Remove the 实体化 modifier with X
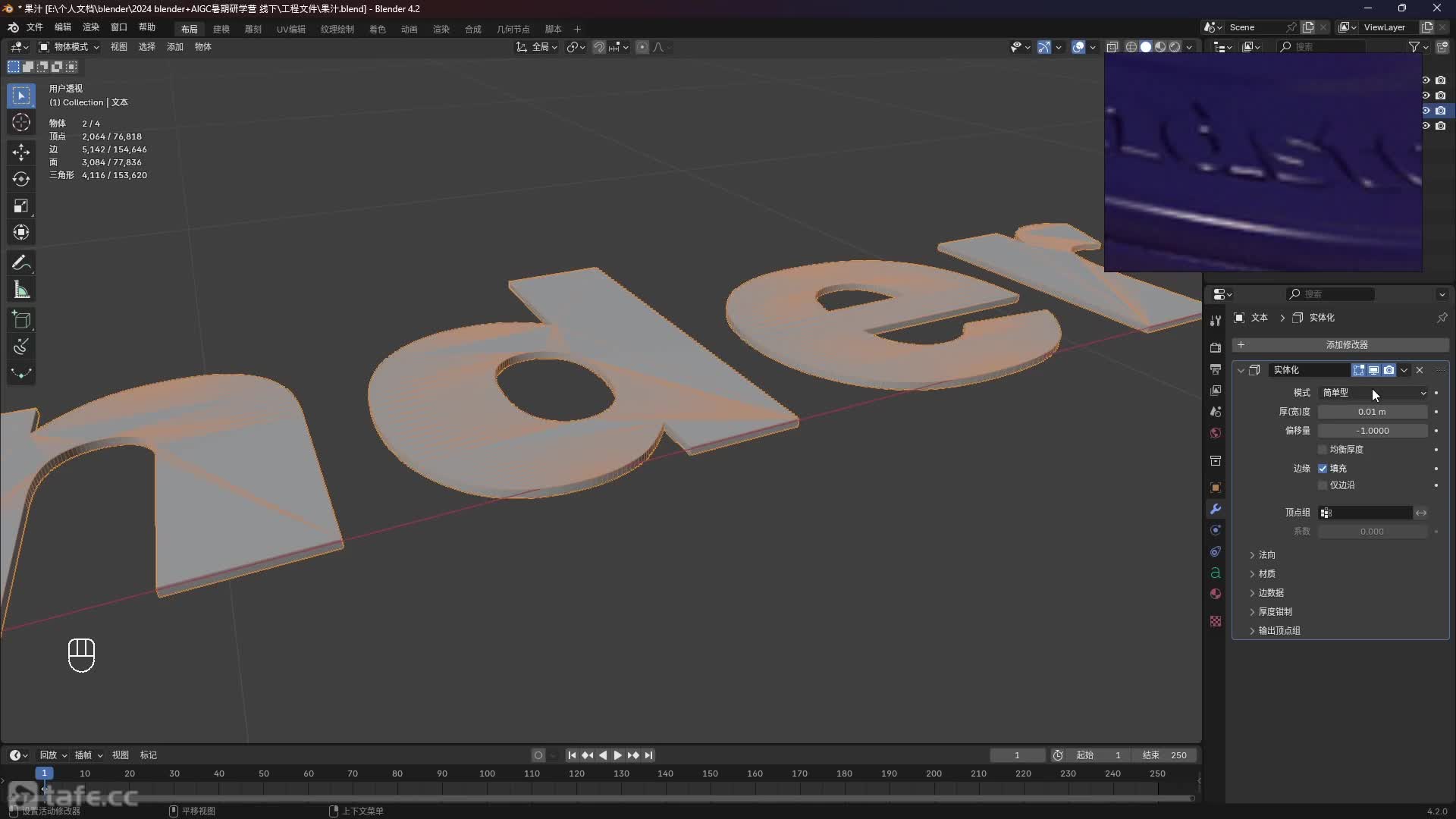1456x819 pixels. pos(1420,370)
